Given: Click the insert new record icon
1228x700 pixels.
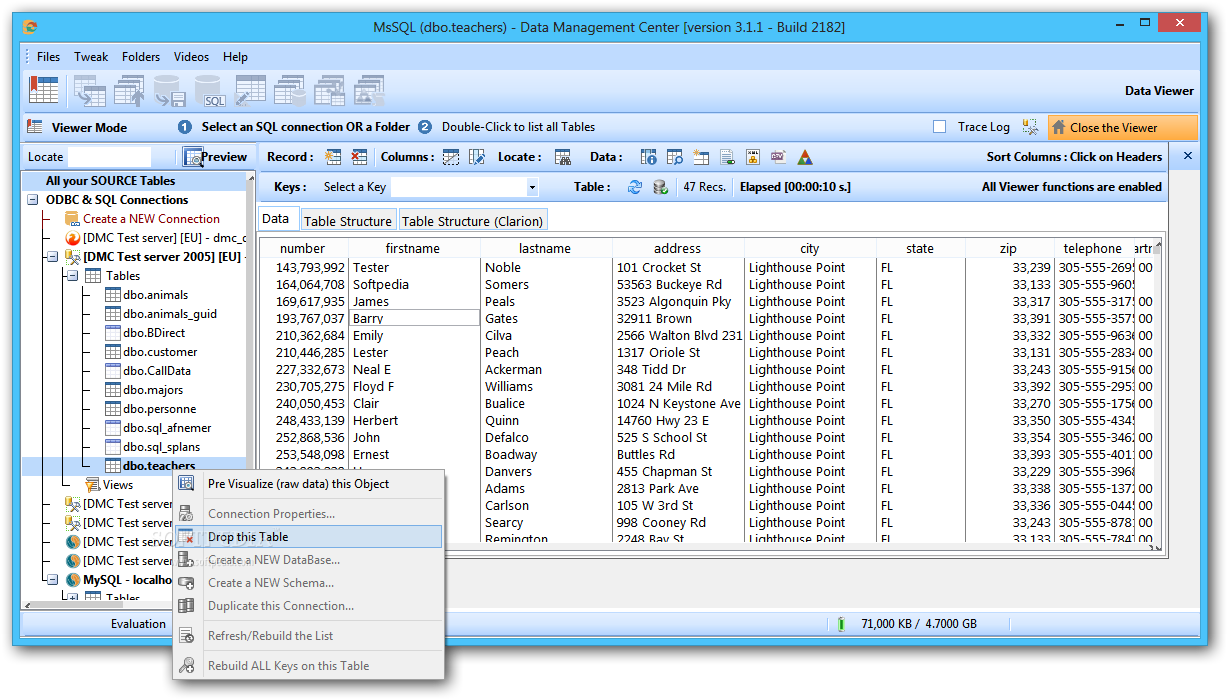Looking at the screenshot, I should (x=333, y=157).
